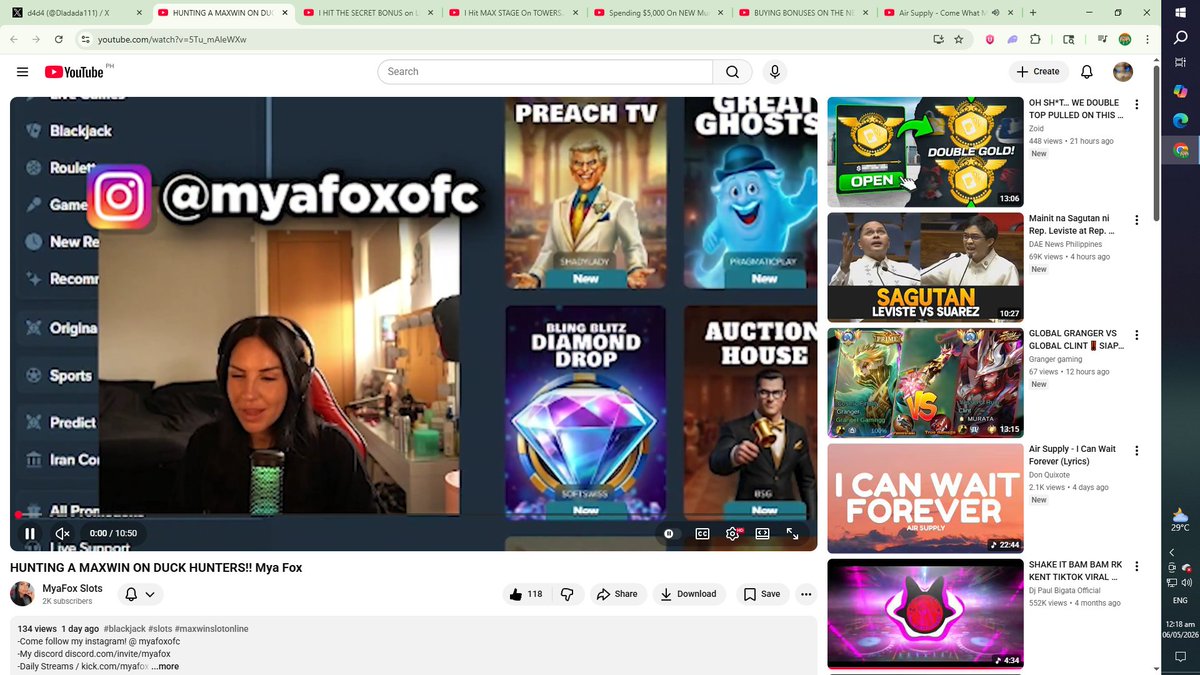The width and height of the screenshot is (1200, 675).
Task: Open the Chrome three-dot menu
Action: click(x=1147, y=39)
